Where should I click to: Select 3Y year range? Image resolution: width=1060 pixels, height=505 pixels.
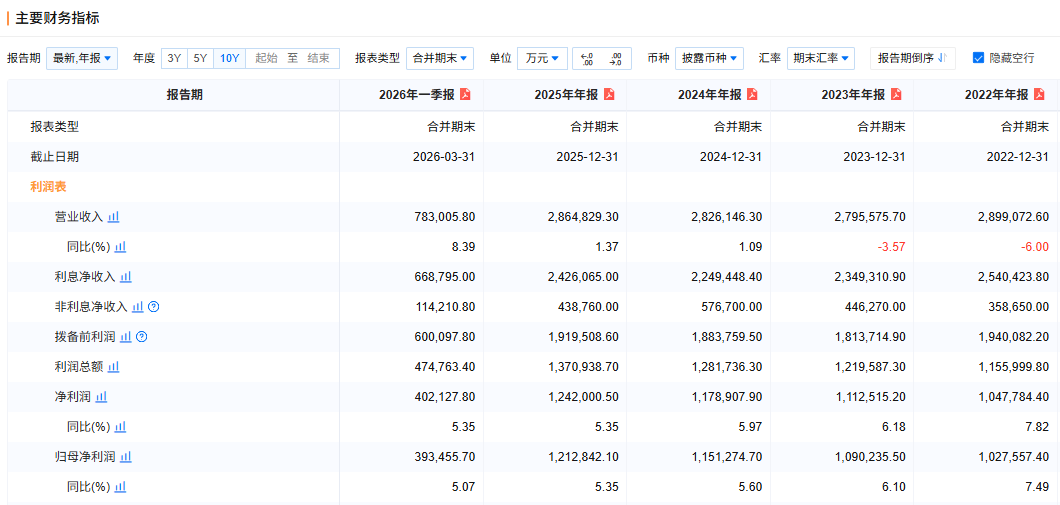pyautogui.click(x=174, y=58)
